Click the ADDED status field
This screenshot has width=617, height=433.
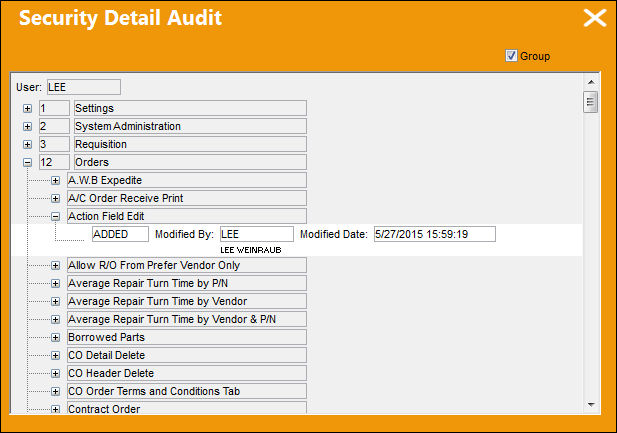point(120,234)
